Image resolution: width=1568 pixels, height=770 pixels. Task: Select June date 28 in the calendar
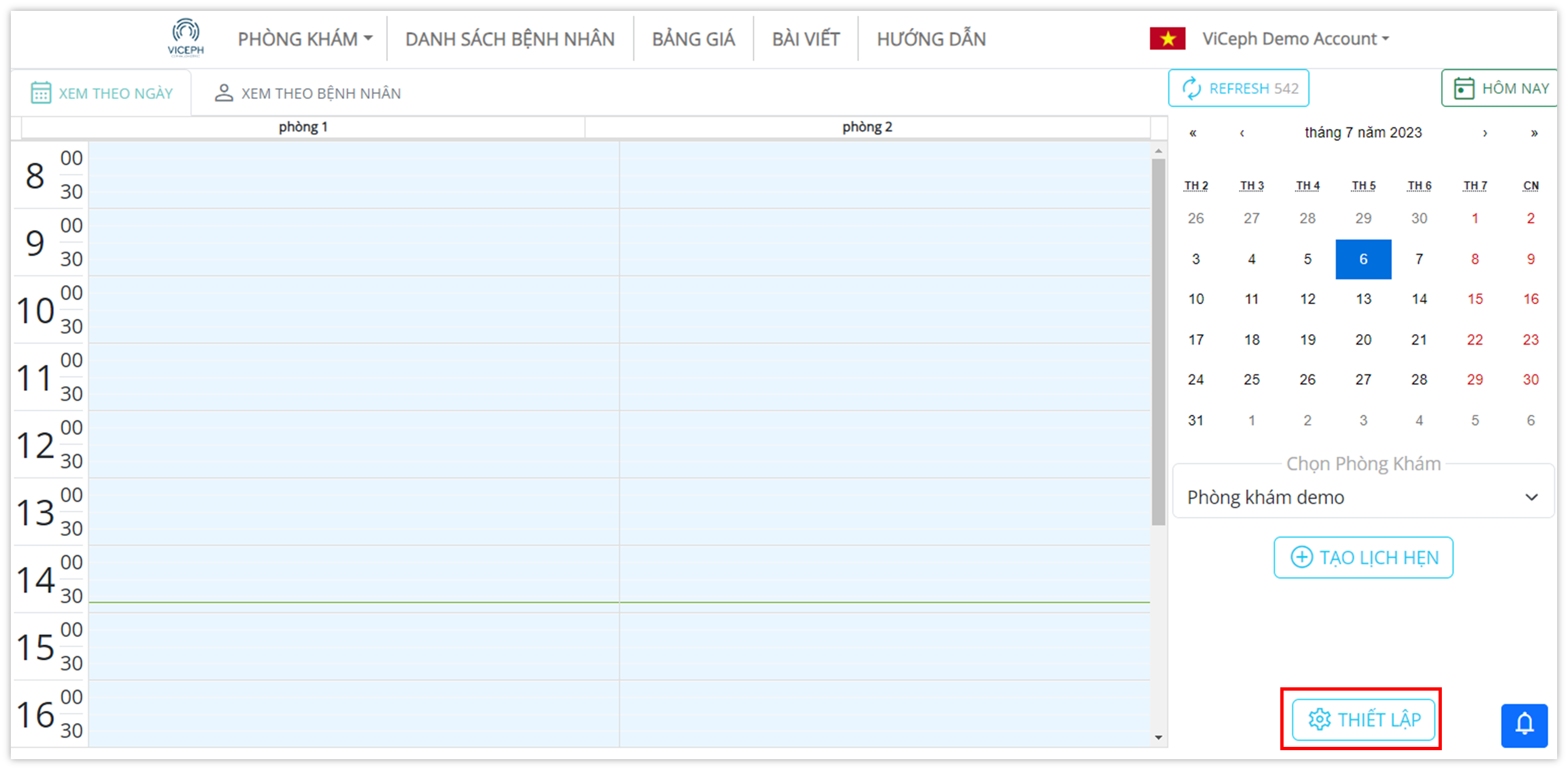click(1307, 219)
